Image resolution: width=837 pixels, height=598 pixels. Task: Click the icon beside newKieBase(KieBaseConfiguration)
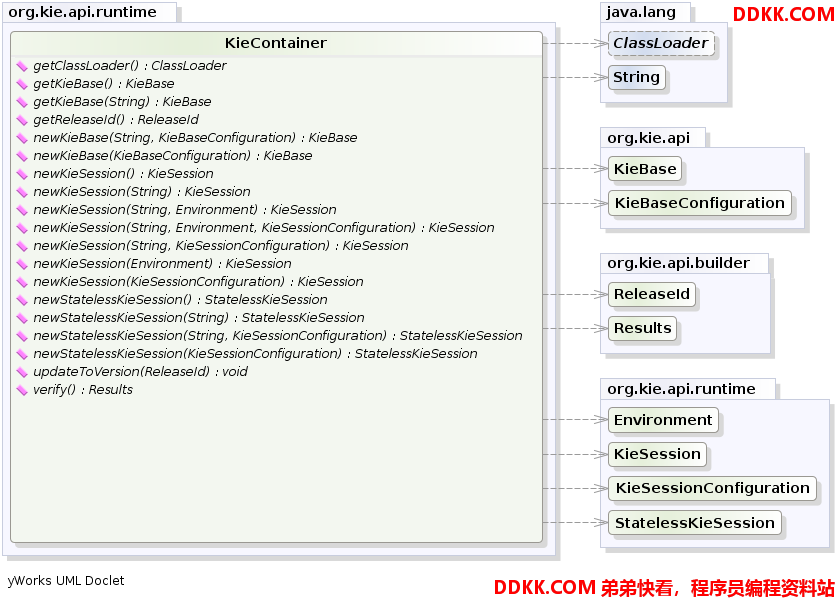[x=22, y=156]
